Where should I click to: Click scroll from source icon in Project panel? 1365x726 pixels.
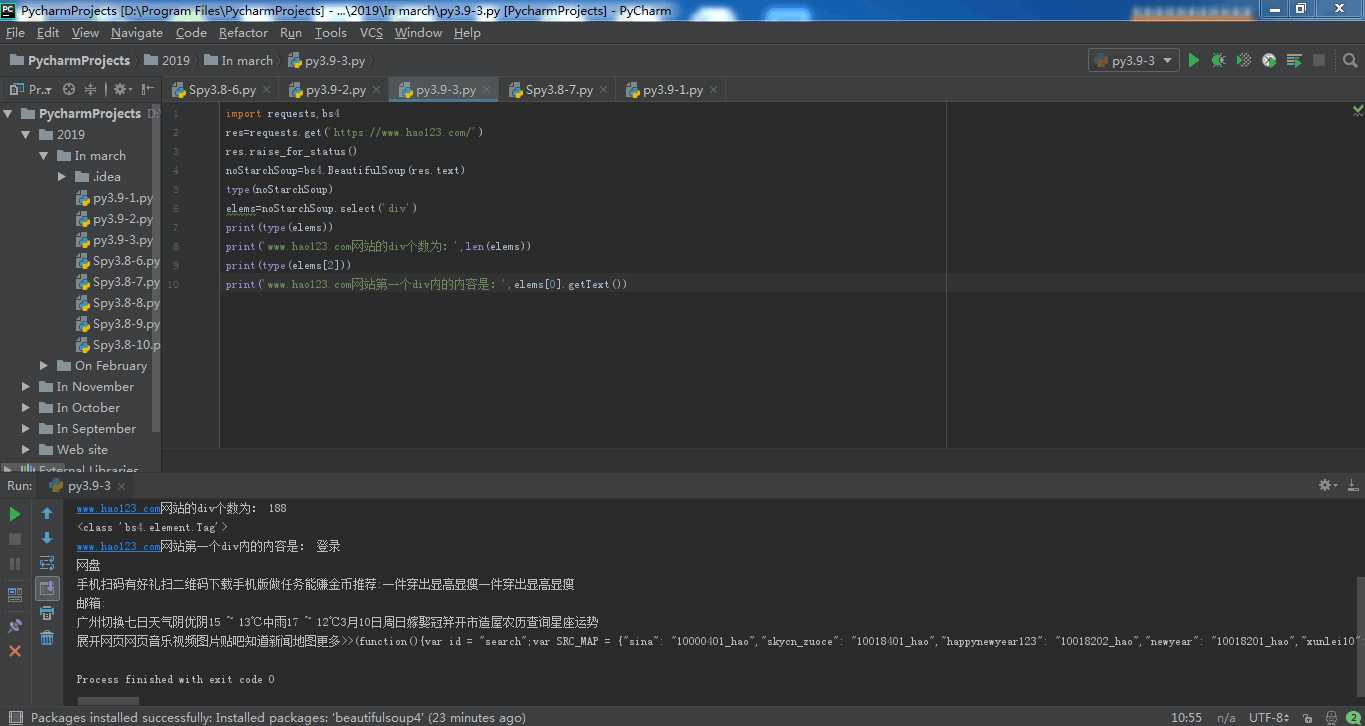[69, 89]
